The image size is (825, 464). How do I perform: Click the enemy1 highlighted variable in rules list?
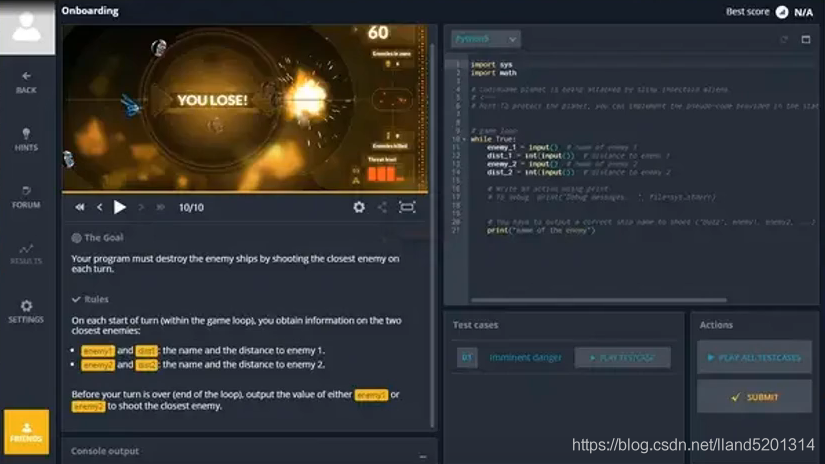click(98, 350)
